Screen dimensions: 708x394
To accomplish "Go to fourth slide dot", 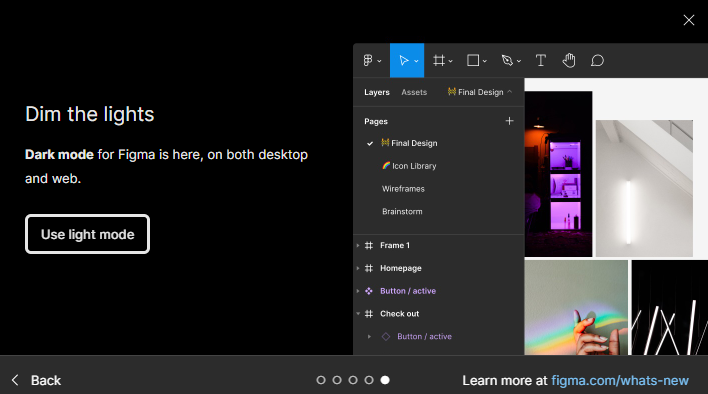I will (369, 380).
